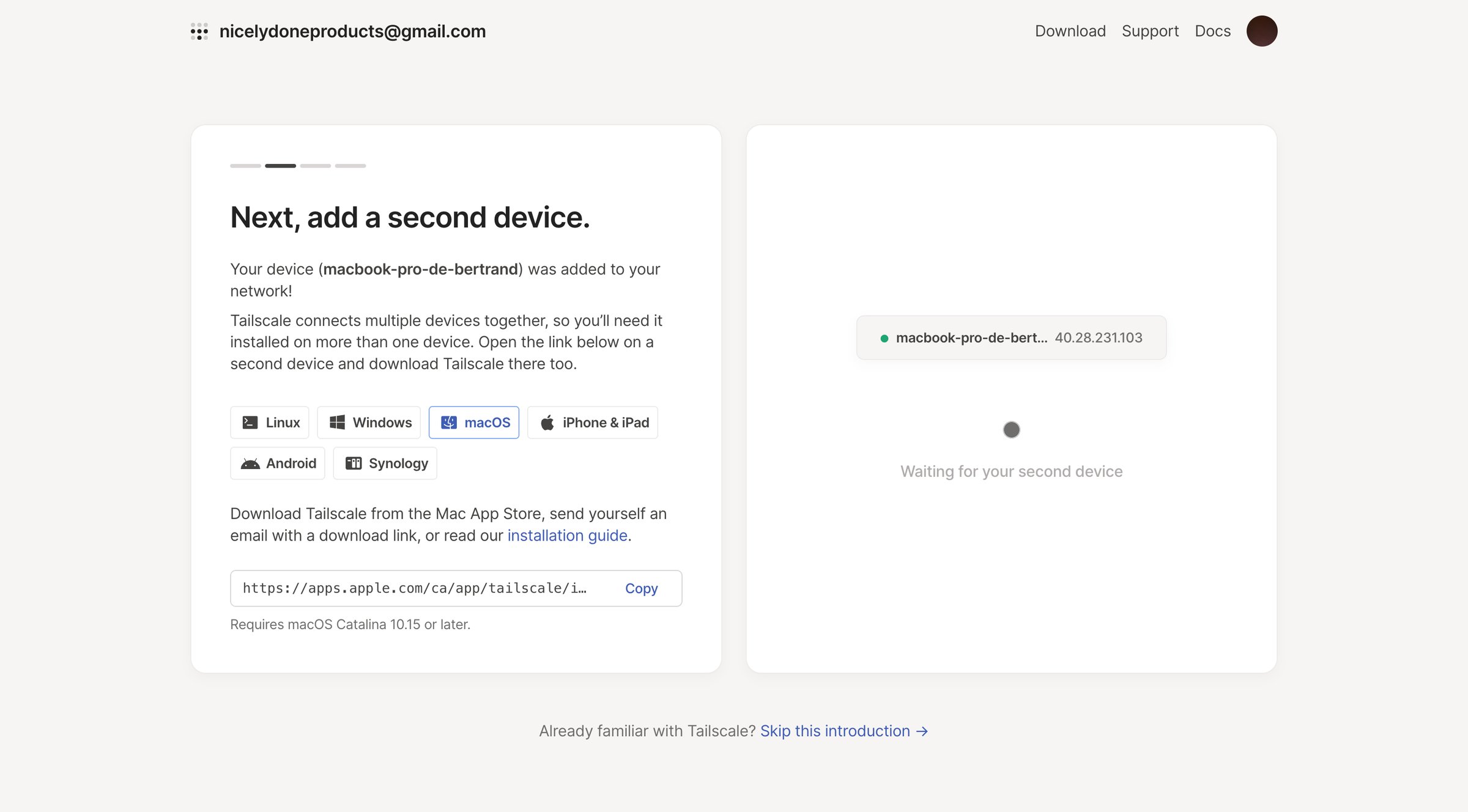The width and height of the screenshot is (1468, 812).
Task: Click the macbook-pro-de-bert device card
Action: tap(1012, 338)
